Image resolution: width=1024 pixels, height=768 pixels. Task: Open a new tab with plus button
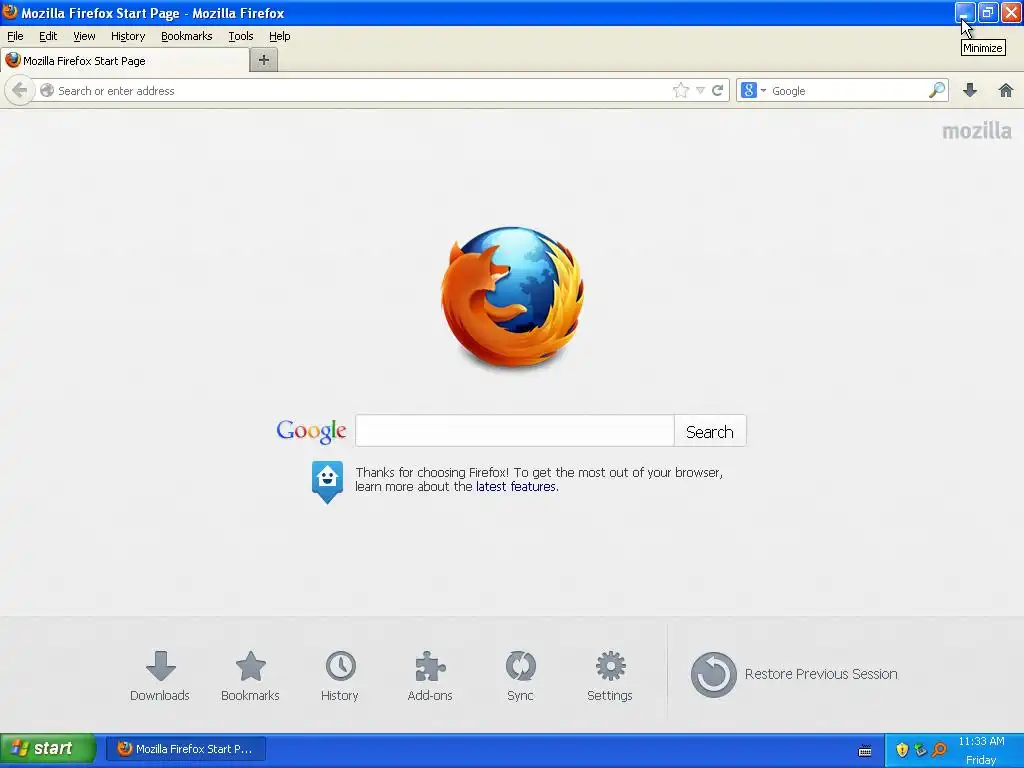264,60
